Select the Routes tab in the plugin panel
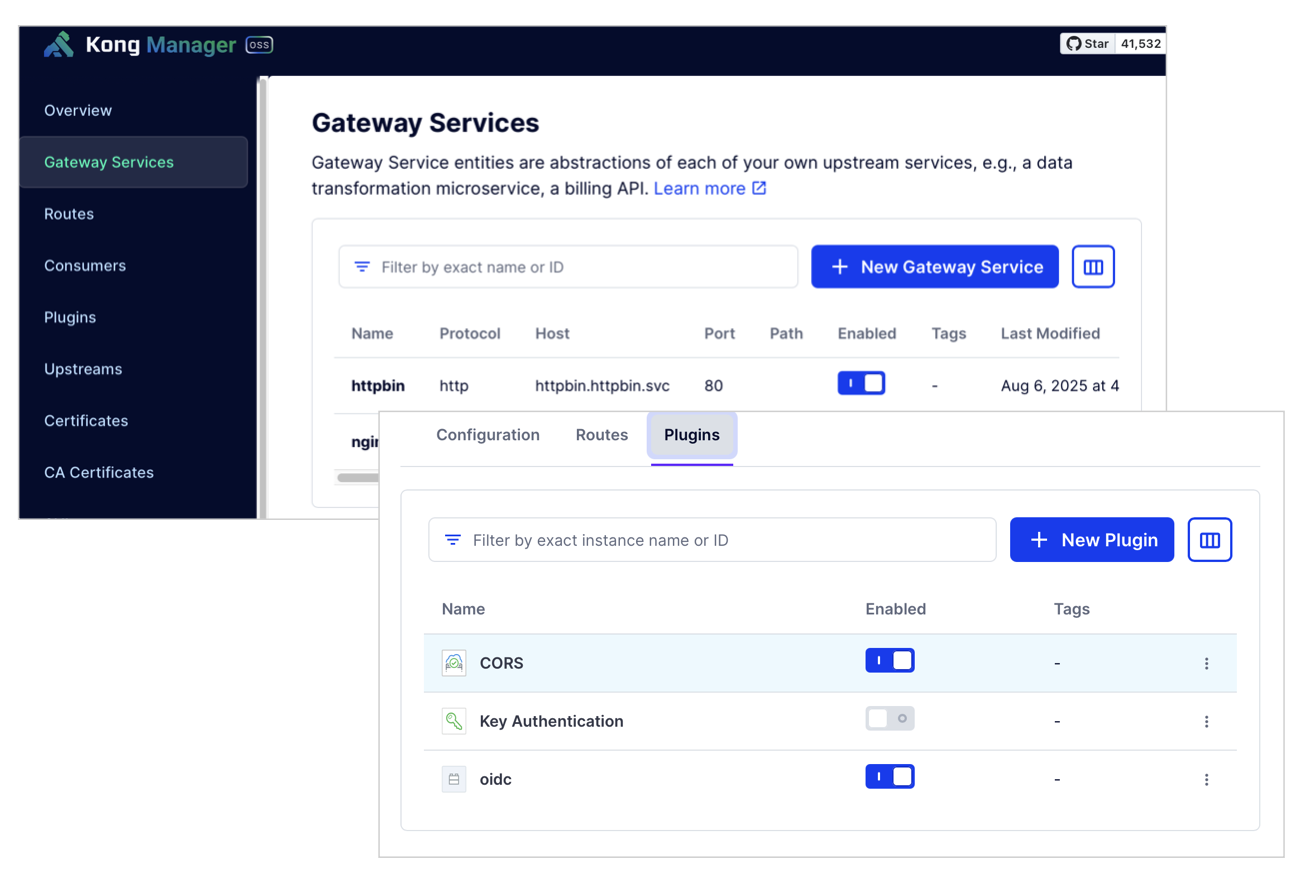The width and height of the screenshot is (1316, 888). [x=601, y=435]
